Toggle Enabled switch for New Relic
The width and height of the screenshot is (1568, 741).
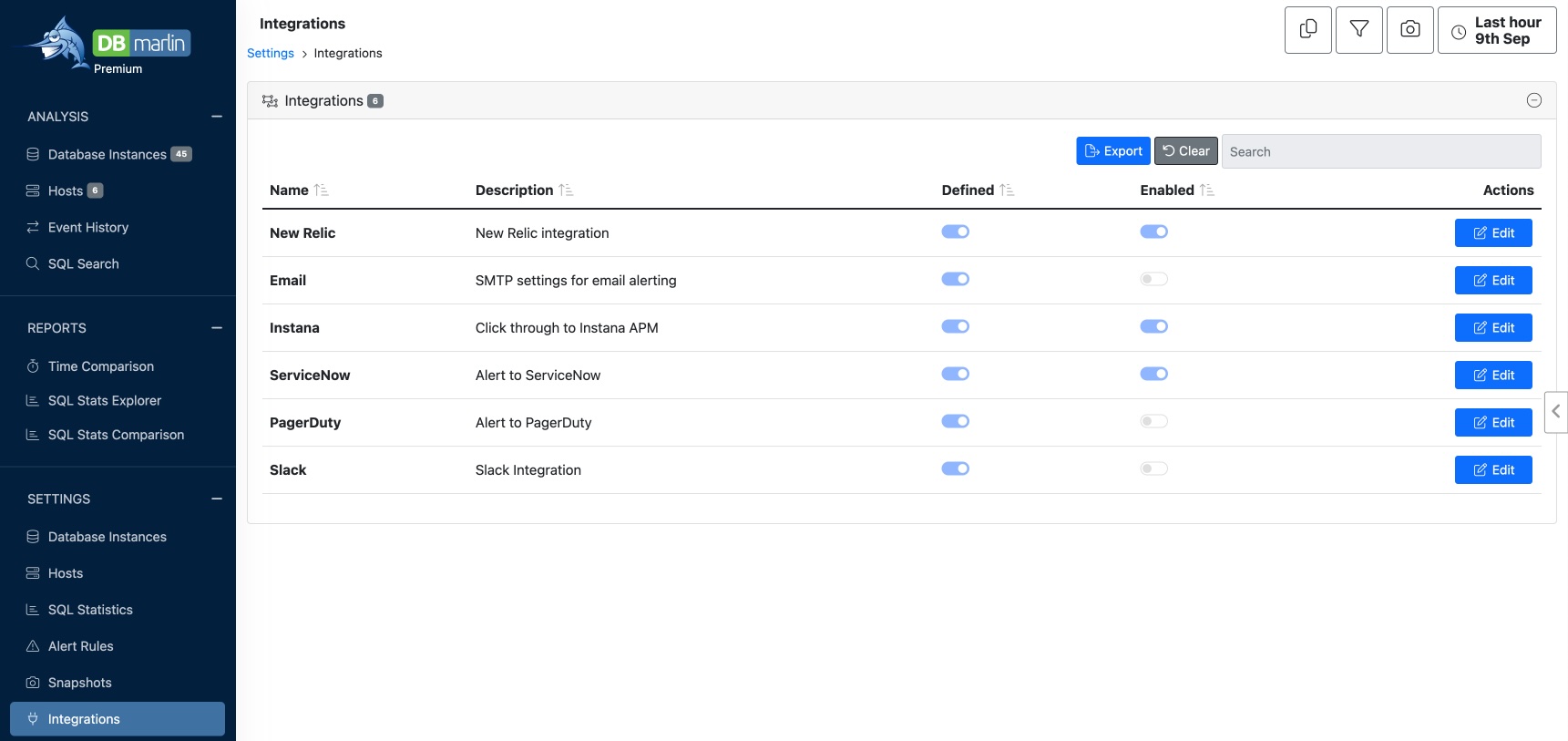pyautogui.click(x=1153, y=232)
